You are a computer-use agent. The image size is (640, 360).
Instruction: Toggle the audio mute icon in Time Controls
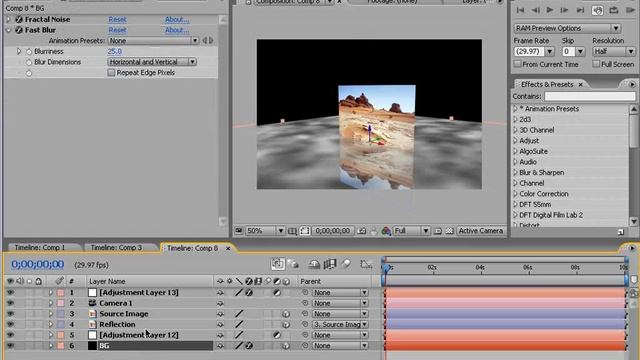(x=597, y=10)
